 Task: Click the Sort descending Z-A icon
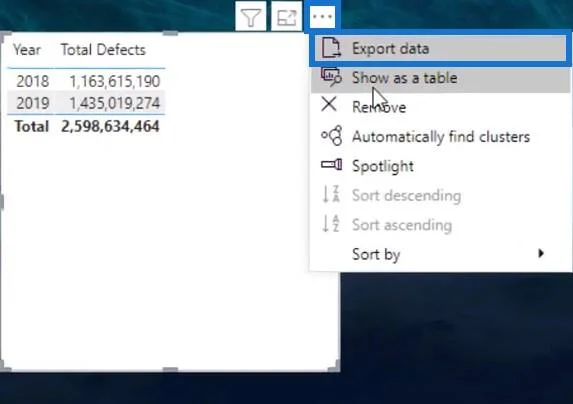click(331, 194)
